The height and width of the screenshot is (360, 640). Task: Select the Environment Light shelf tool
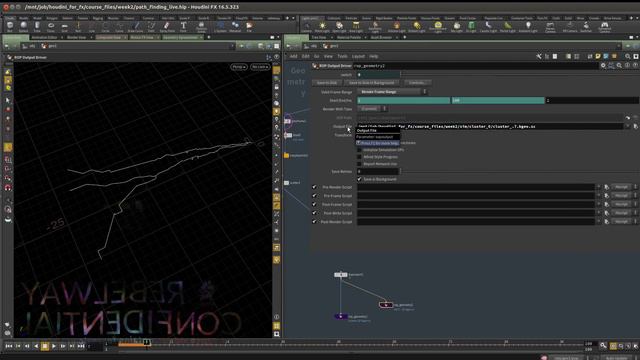pos(438,27)
